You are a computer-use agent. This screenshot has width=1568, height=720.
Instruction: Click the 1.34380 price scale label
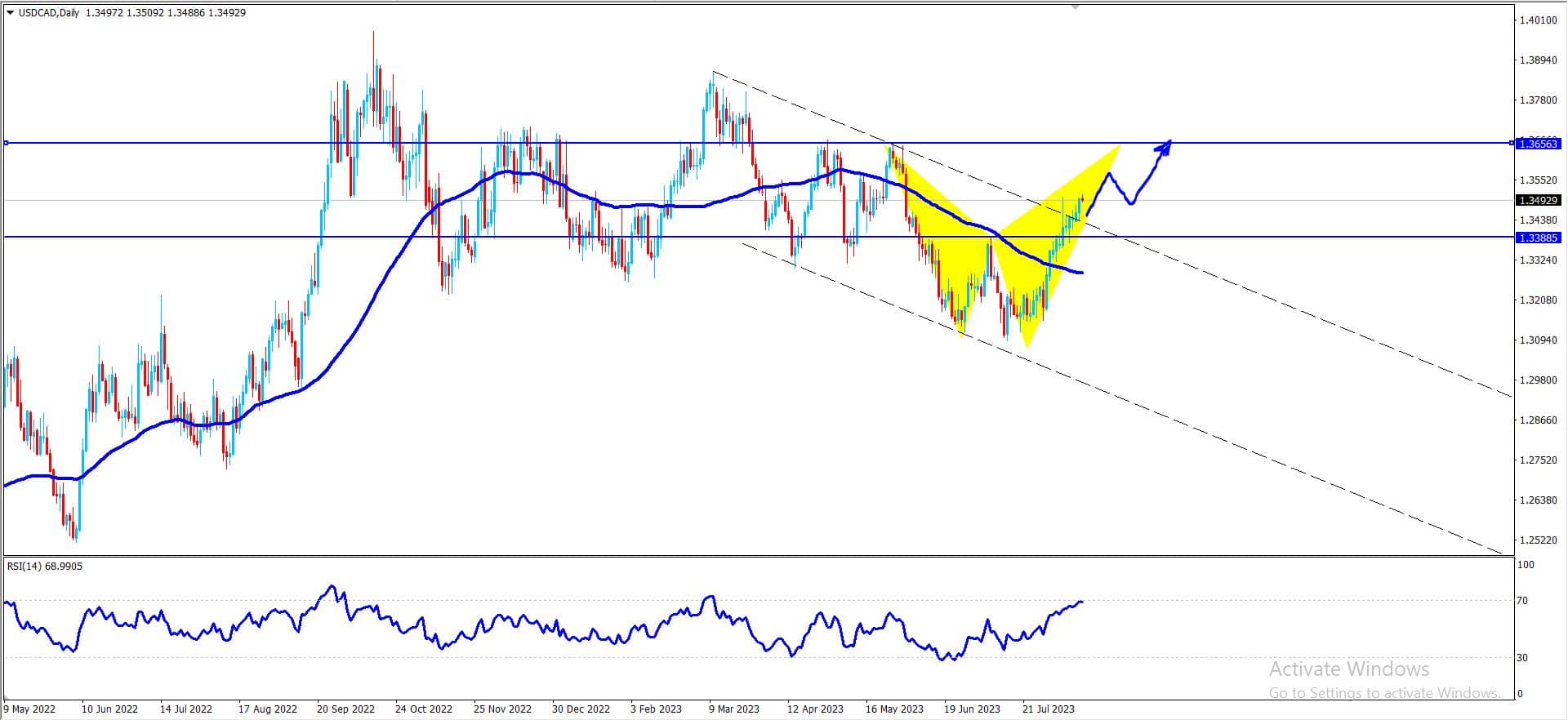click(x=1538, y=220)
